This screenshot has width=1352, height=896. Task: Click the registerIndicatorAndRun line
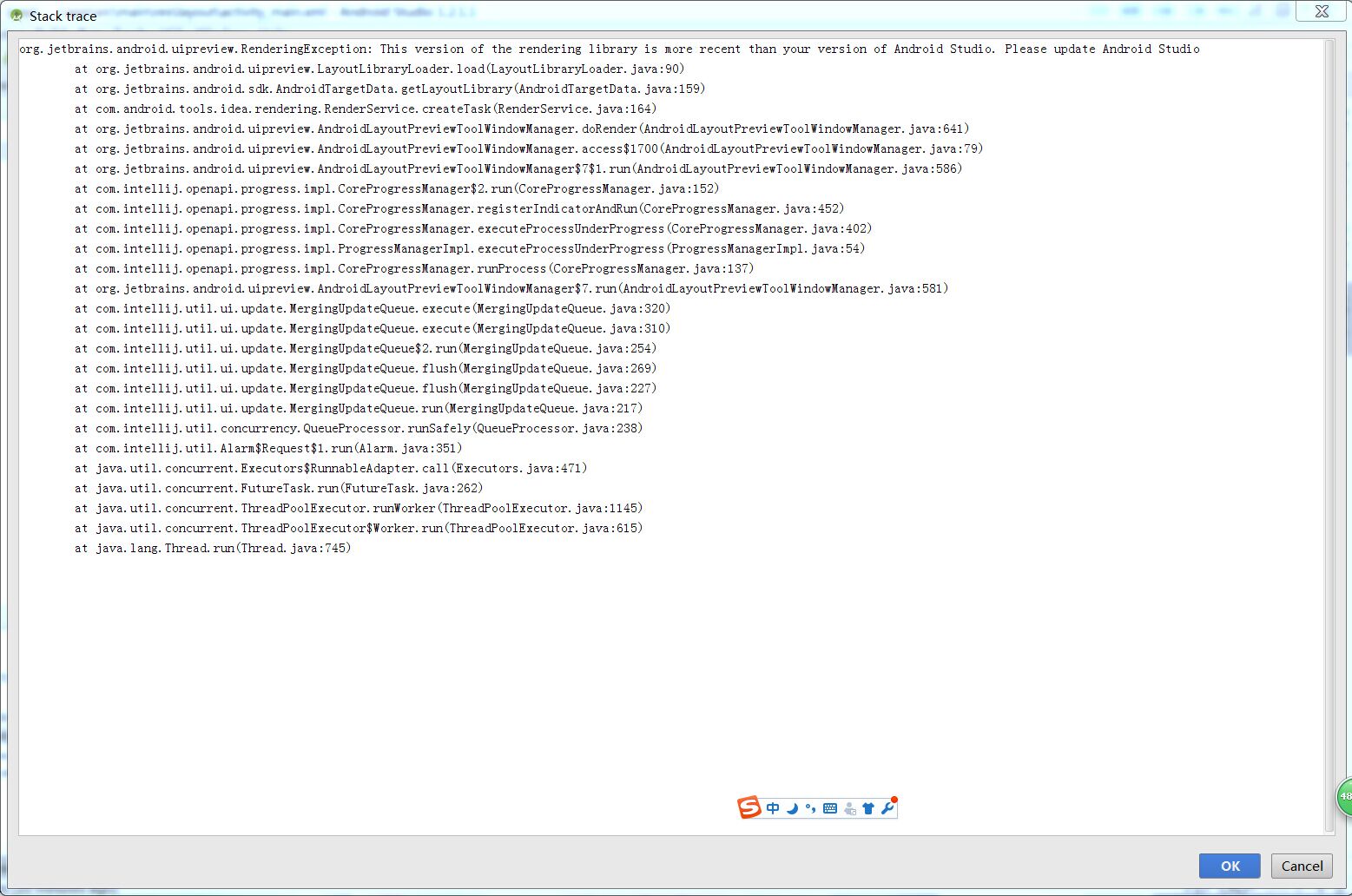pyautogui.click(x=459, y=208)
